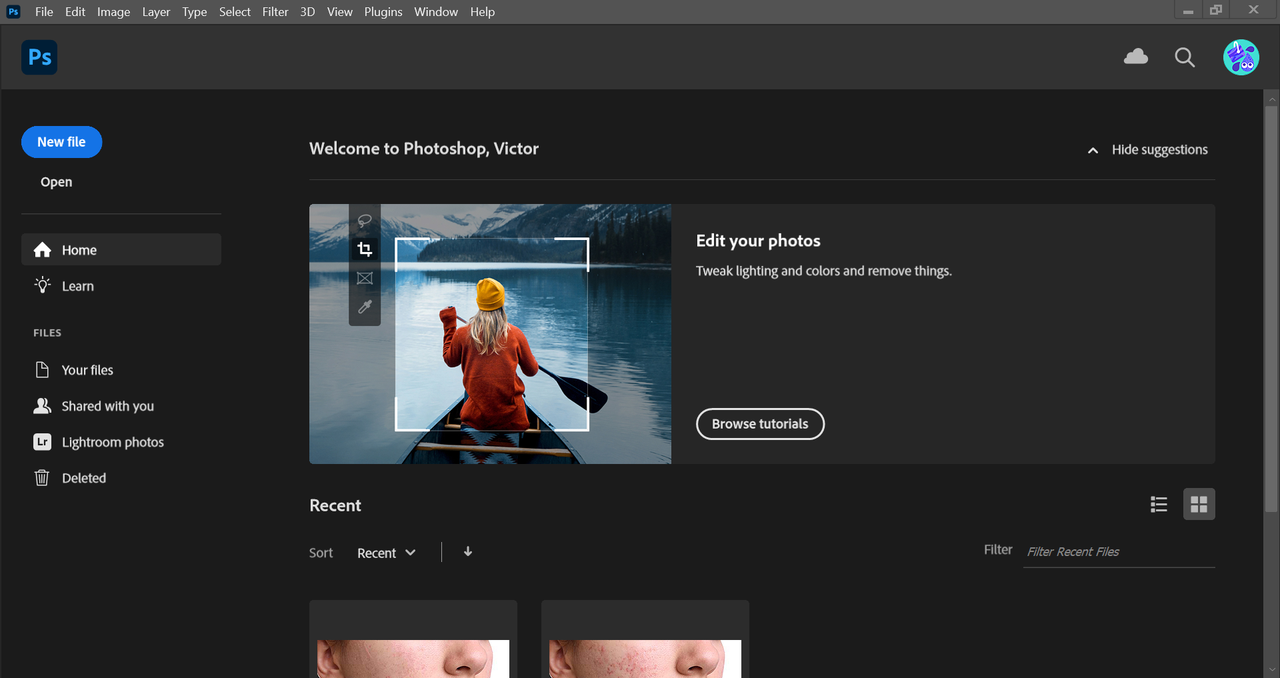Open the Image menu
The image size is (1280, 678).
(x=114, y=12)
